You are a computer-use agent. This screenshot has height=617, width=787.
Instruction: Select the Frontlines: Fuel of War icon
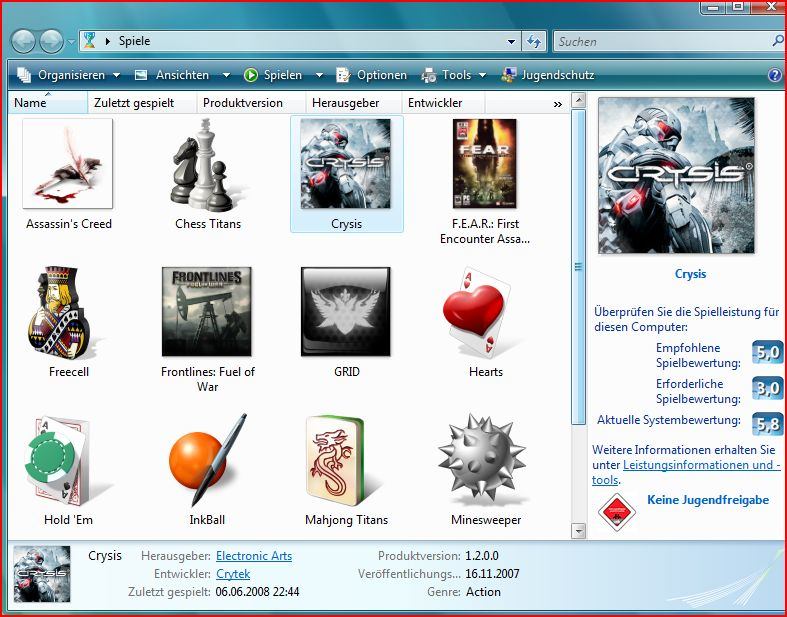coord(207,311)
